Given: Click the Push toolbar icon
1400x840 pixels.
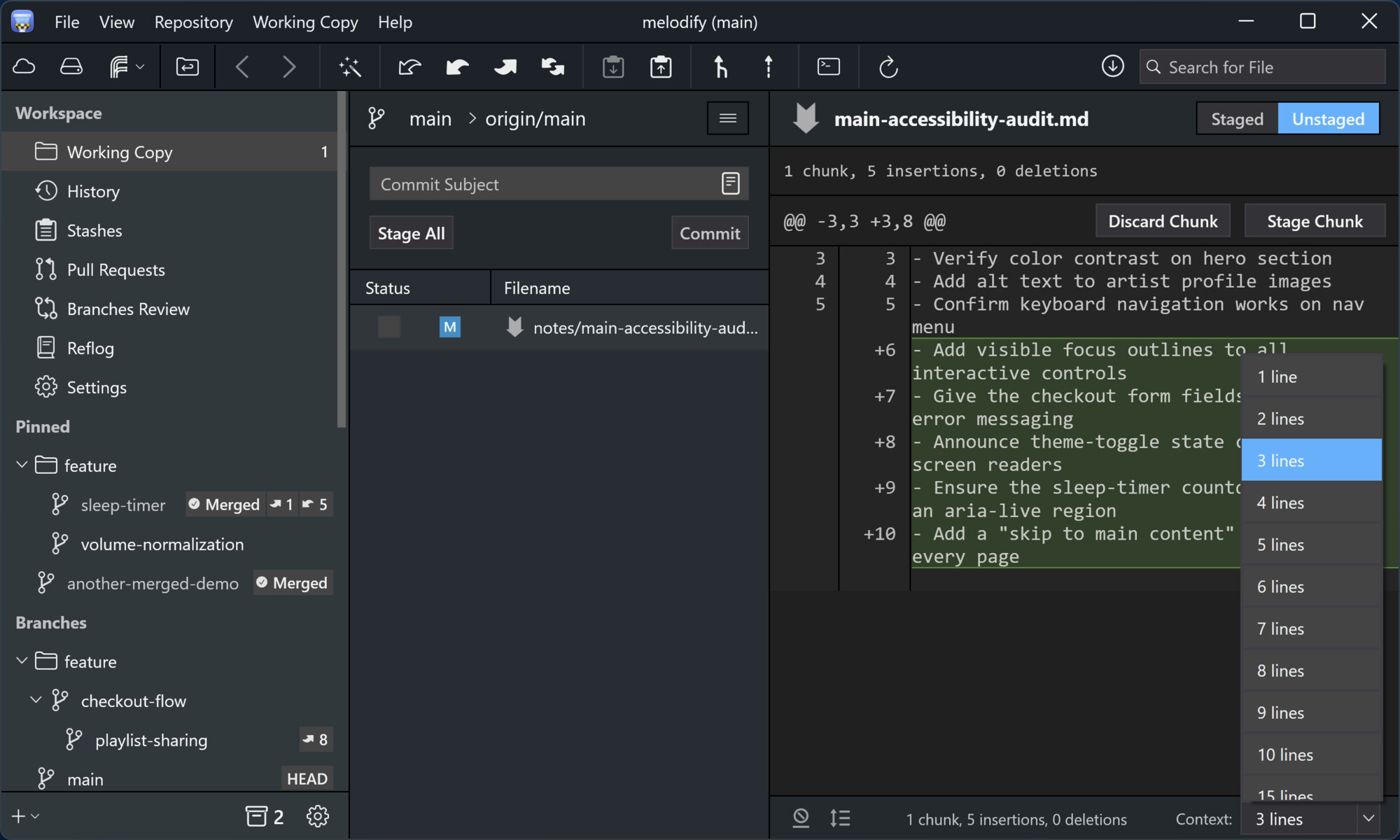Looking at the screenshot, I should click(x=505, y=67).
